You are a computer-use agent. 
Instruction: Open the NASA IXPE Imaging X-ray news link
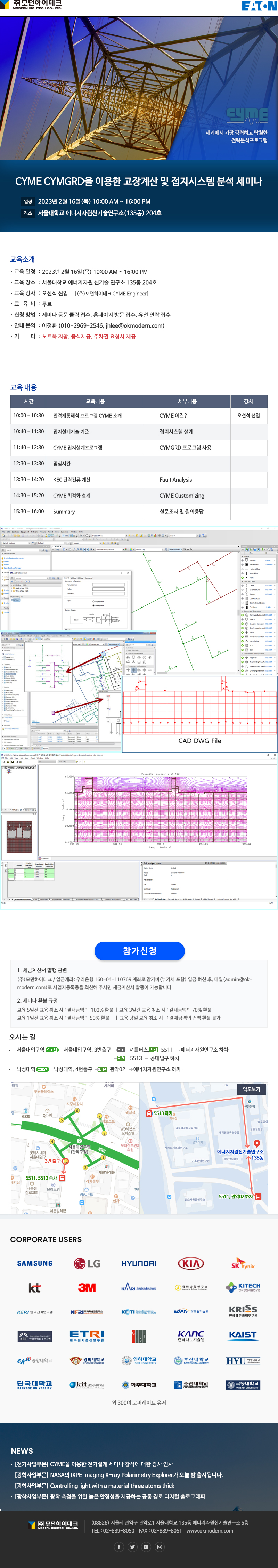(118, 1475)
